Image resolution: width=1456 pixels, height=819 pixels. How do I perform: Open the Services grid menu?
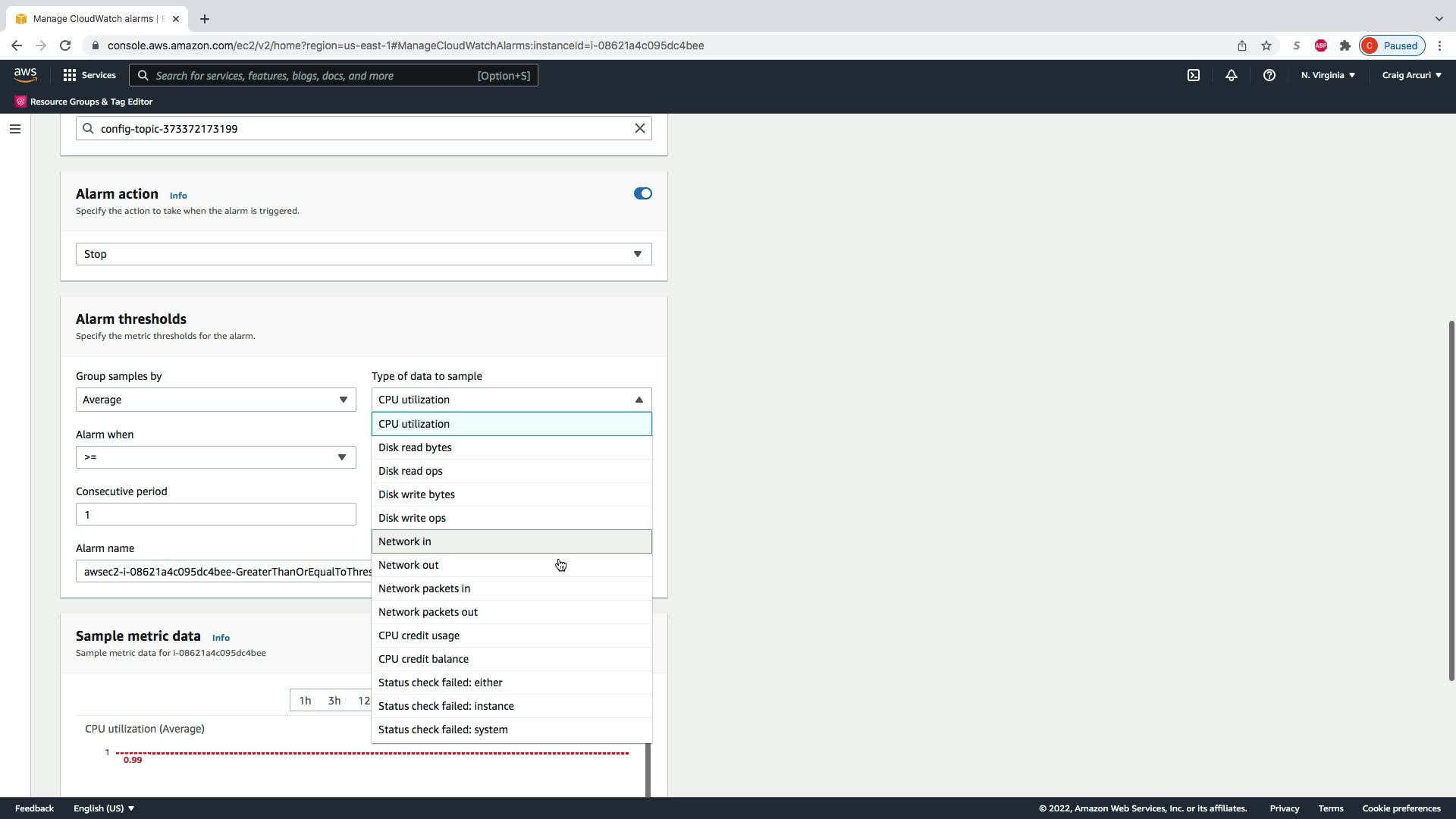tap(89, 75)
